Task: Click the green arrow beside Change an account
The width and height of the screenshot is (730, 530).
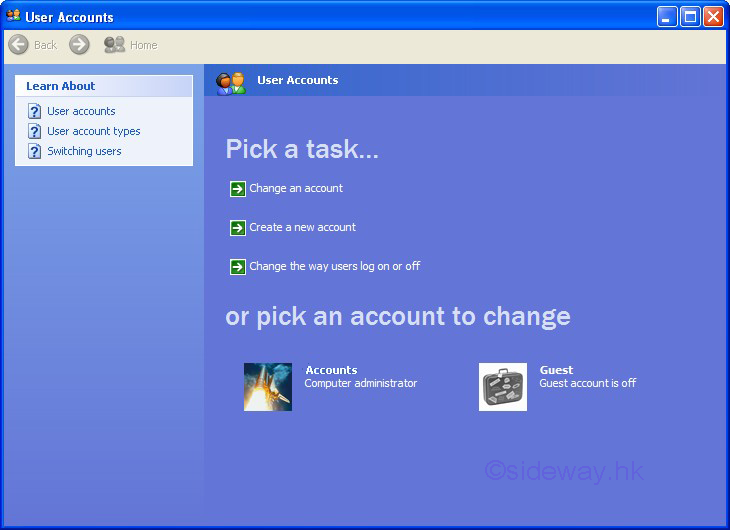Action: (x=237, y=189)
